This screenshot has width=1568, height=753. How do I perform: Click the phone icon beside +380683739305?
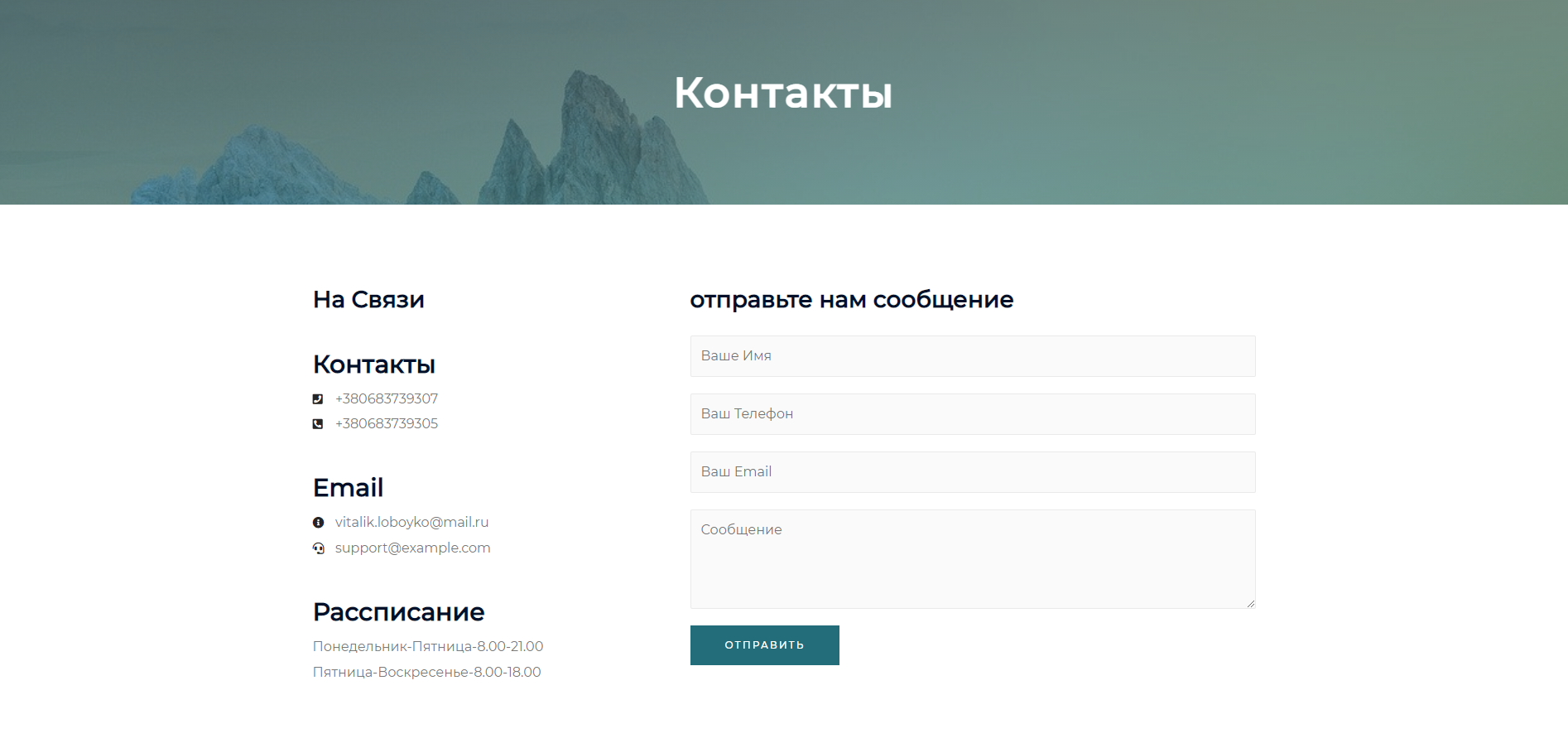tap(318, 424)
